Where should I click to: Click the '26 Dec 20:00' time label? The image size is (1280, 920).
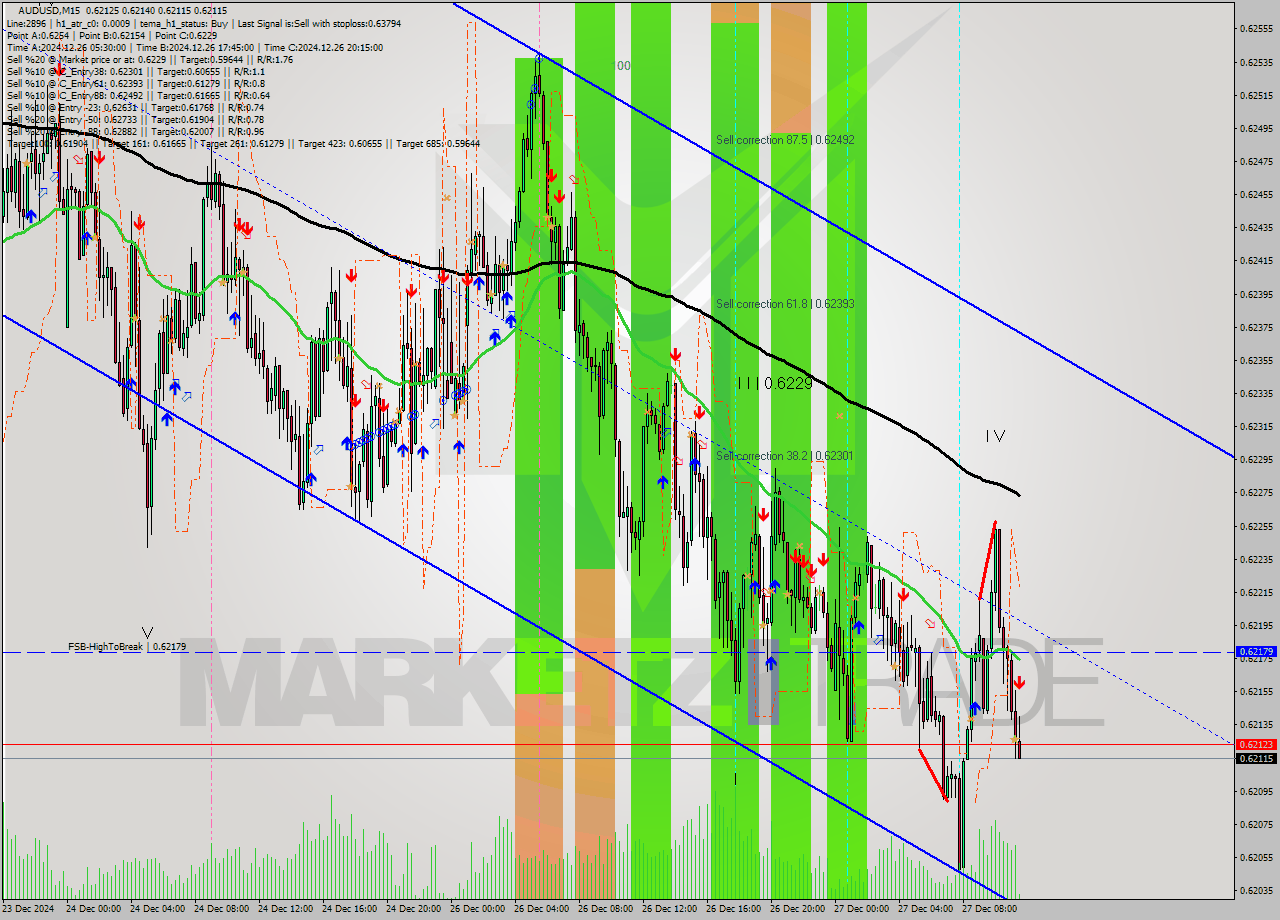click(x=797, y=909)
